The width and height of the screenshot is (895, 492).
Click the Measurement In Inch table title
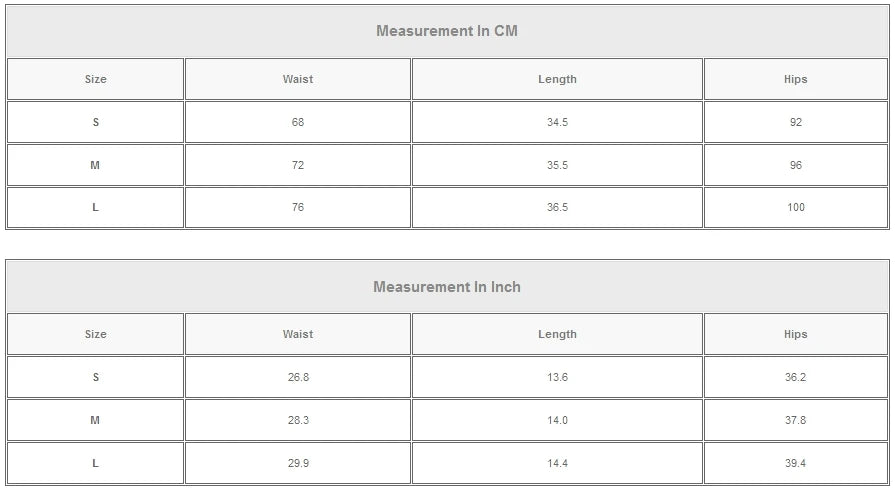[x=447, y=287]
